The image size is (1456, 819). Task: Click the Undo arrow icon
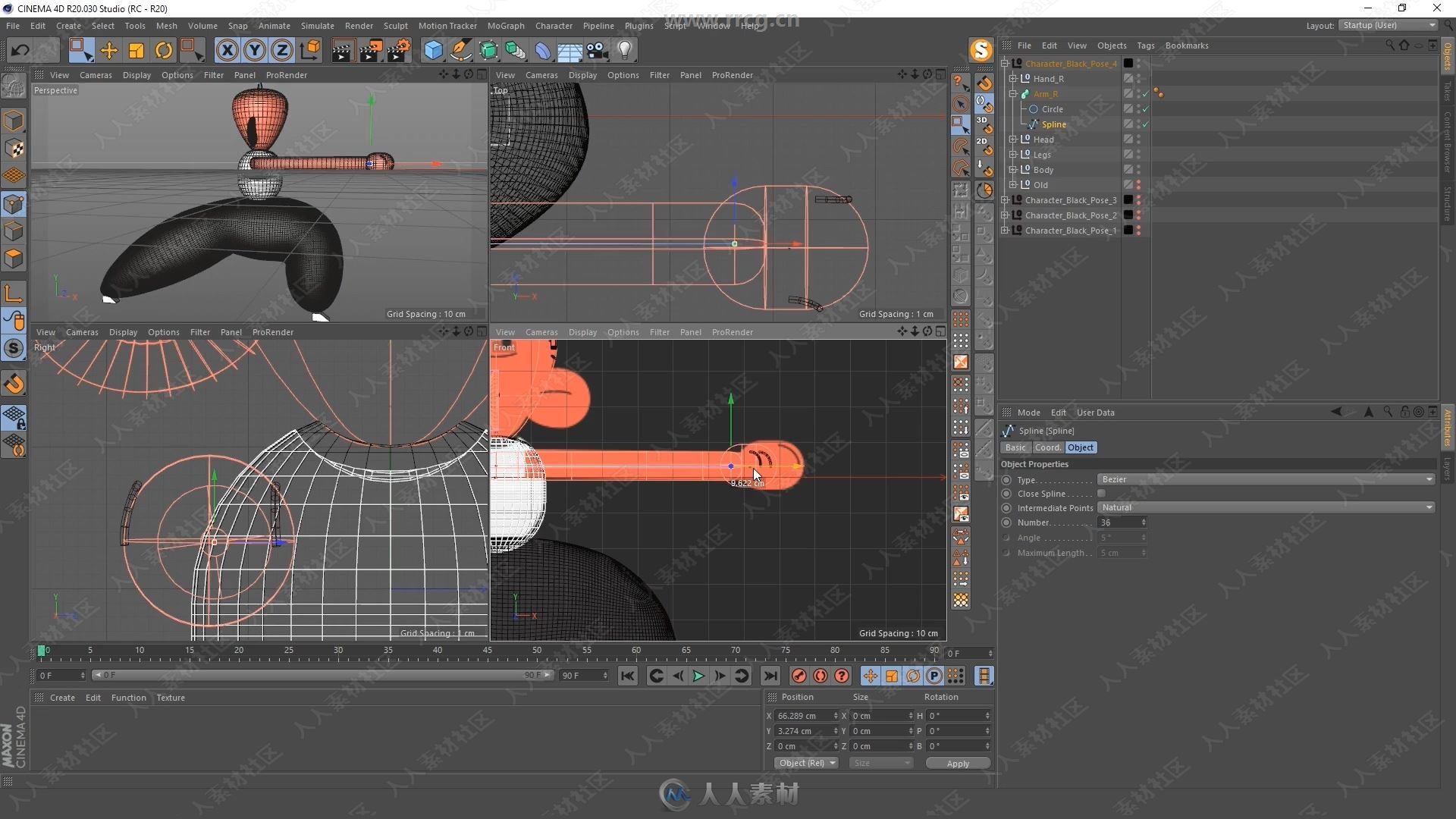tap(20, 51)
